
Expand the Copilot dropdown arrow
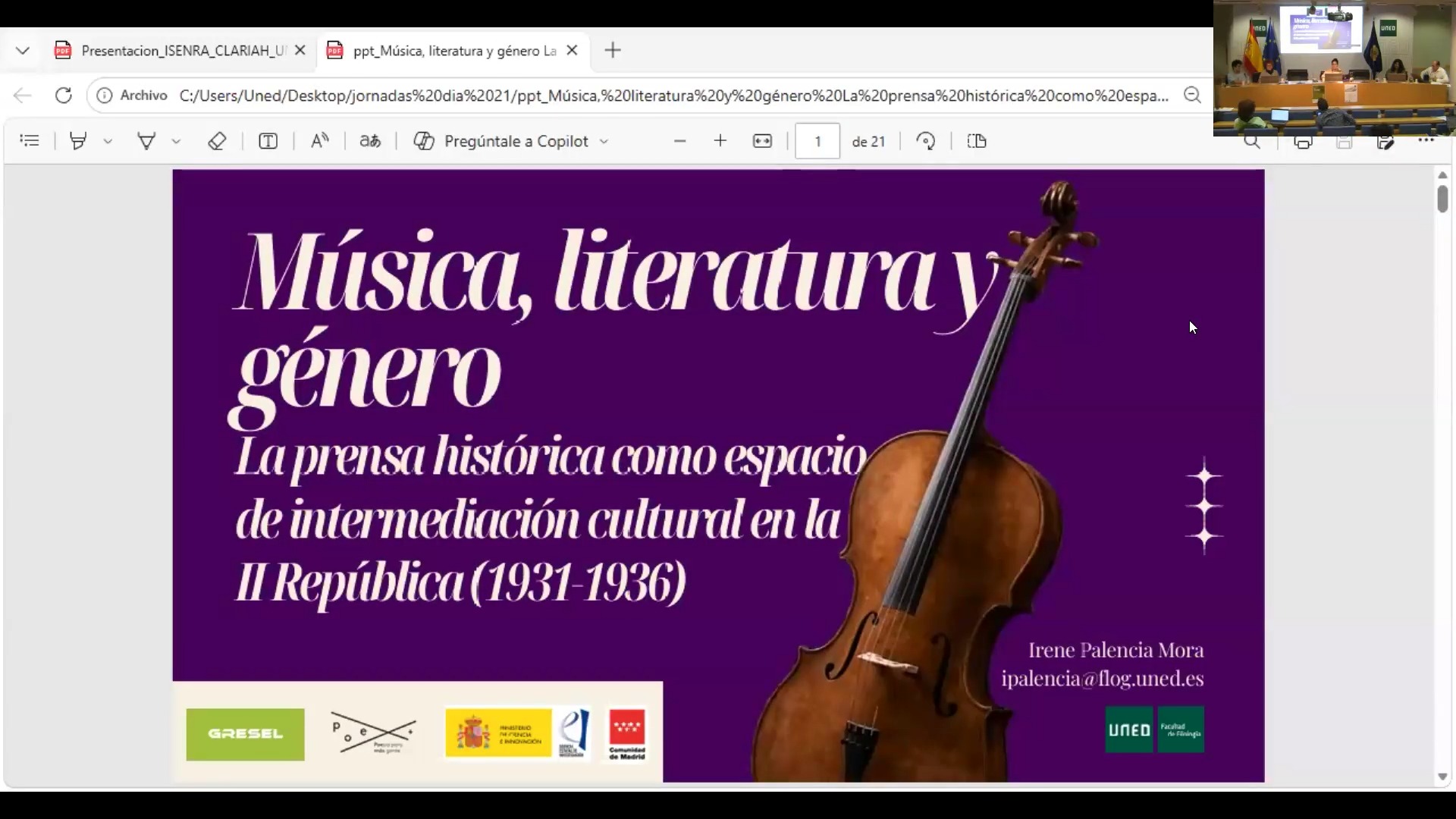pos(604,141)
